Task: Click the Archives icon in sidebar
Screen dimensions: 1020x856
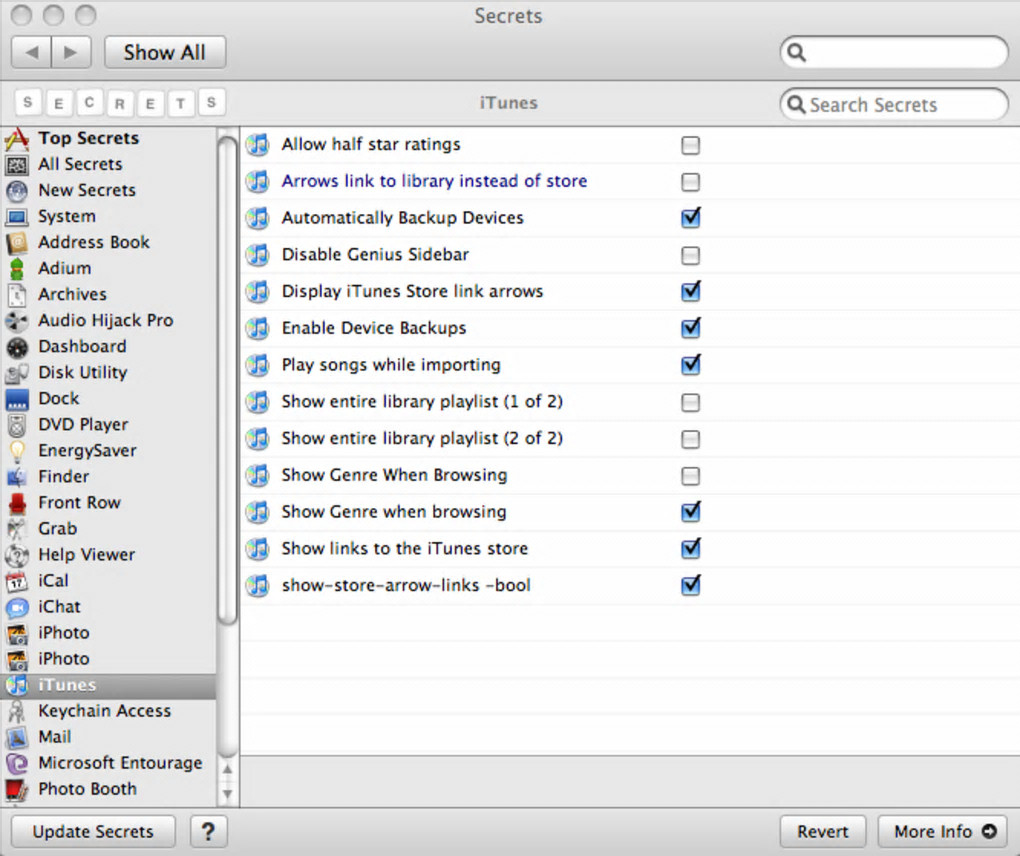Action: click(x=17, y=295)
